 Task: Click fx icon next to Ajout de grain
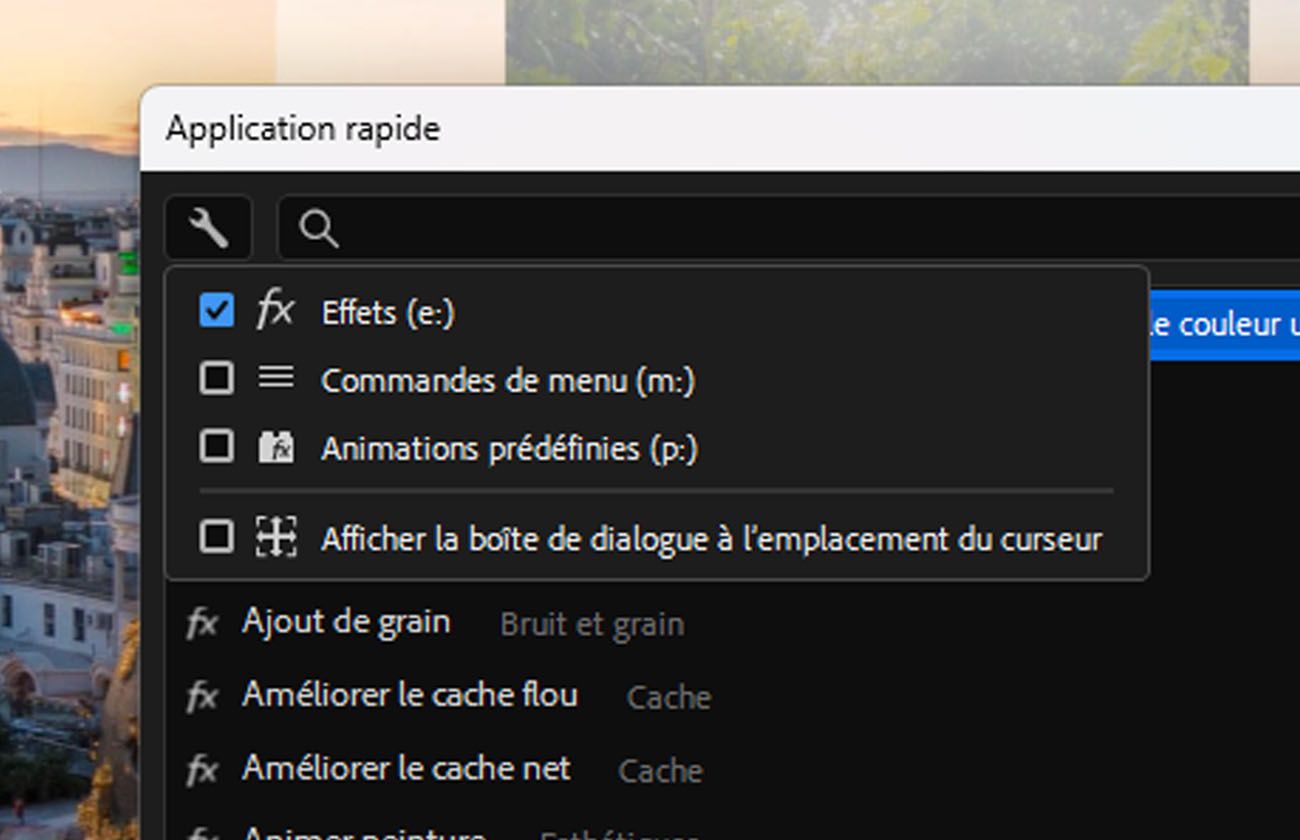pyautogui.click(x=202, y=624)
